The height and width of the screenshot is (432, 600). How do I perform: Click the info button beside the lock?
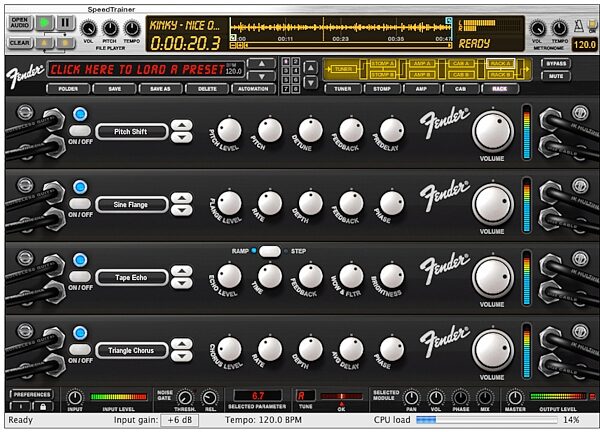(x=20, y=406)
